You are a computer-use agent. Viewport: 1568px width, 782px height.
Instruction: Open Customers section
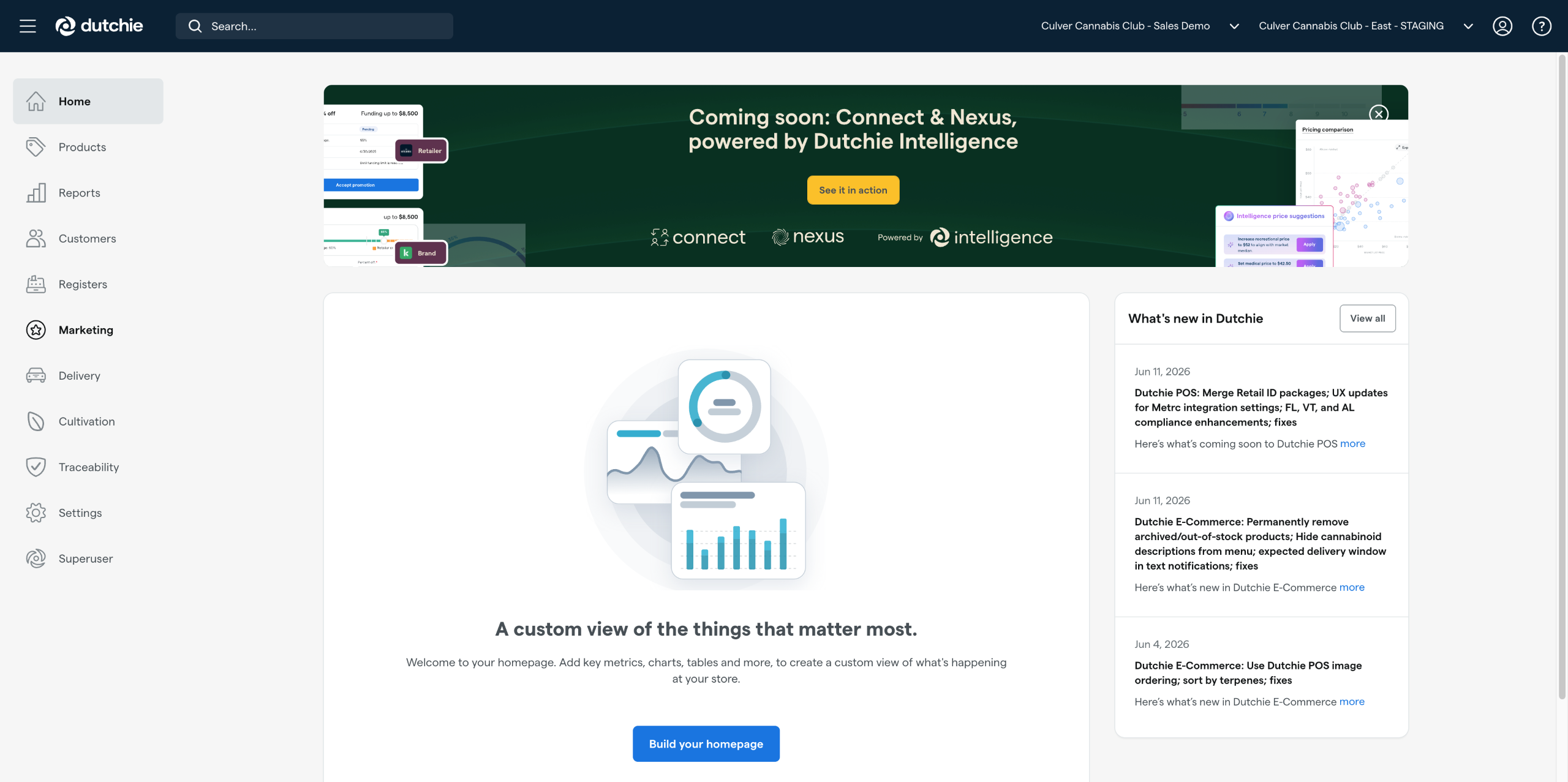[88, 238]
